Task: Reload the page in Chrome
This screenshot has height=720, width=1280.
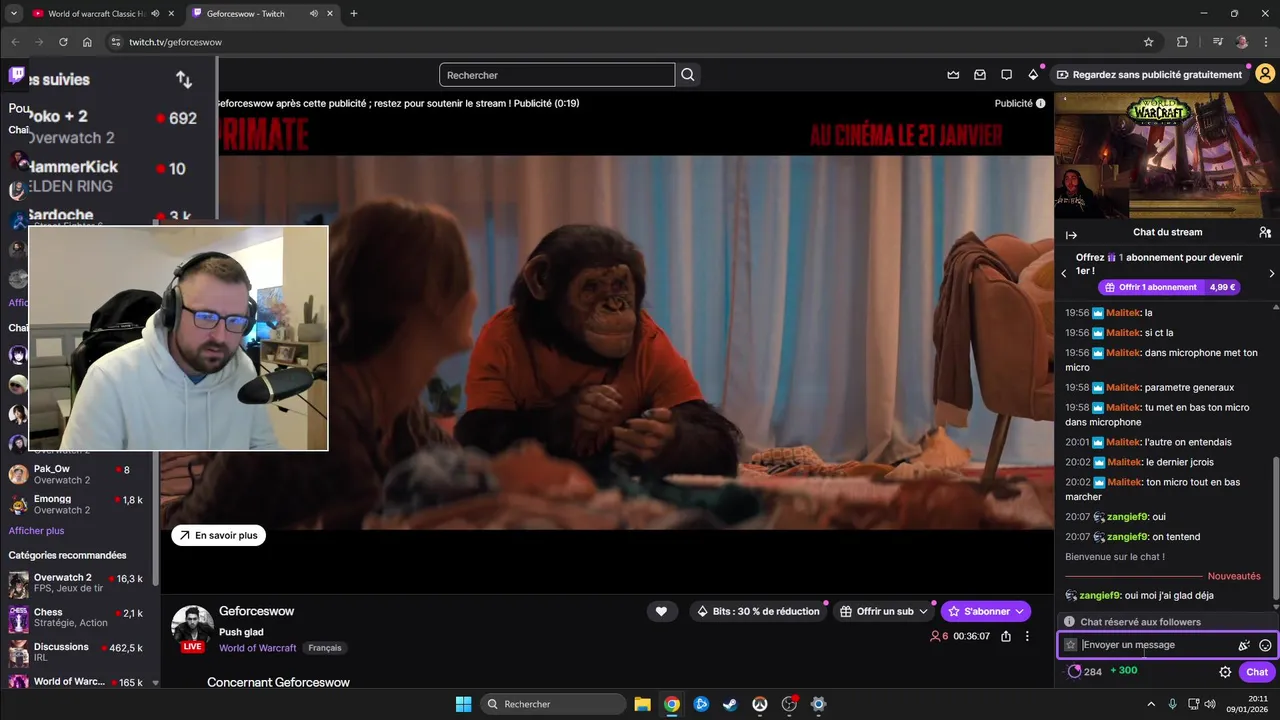Action: point(63,42)
